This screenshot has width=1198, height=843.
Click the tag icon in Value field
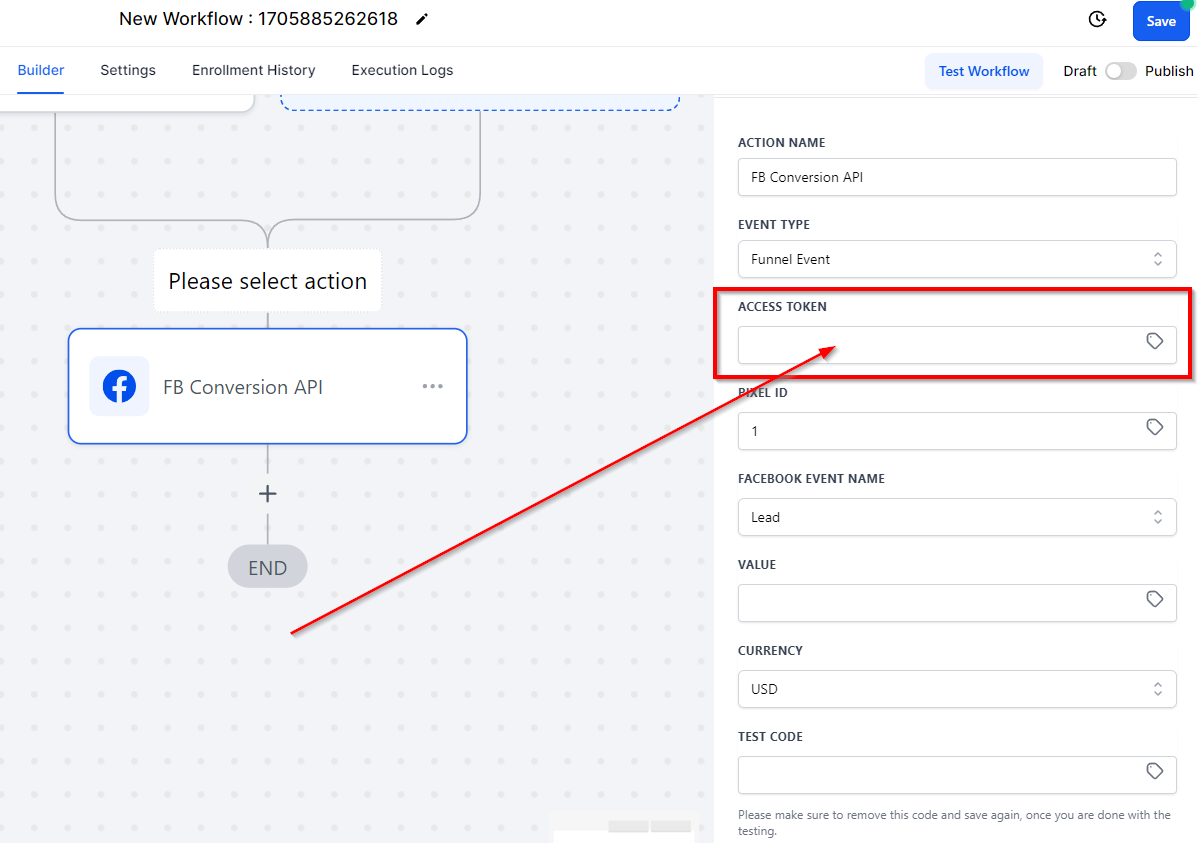pos(1154,600)
